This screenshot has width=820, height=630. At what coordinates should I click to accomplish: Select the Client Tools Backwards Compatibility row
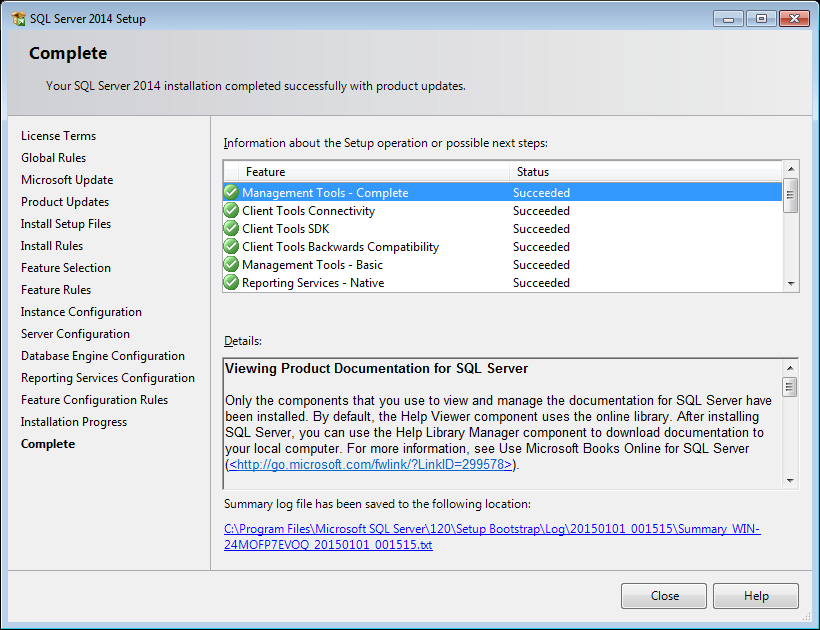coord(503,246)
